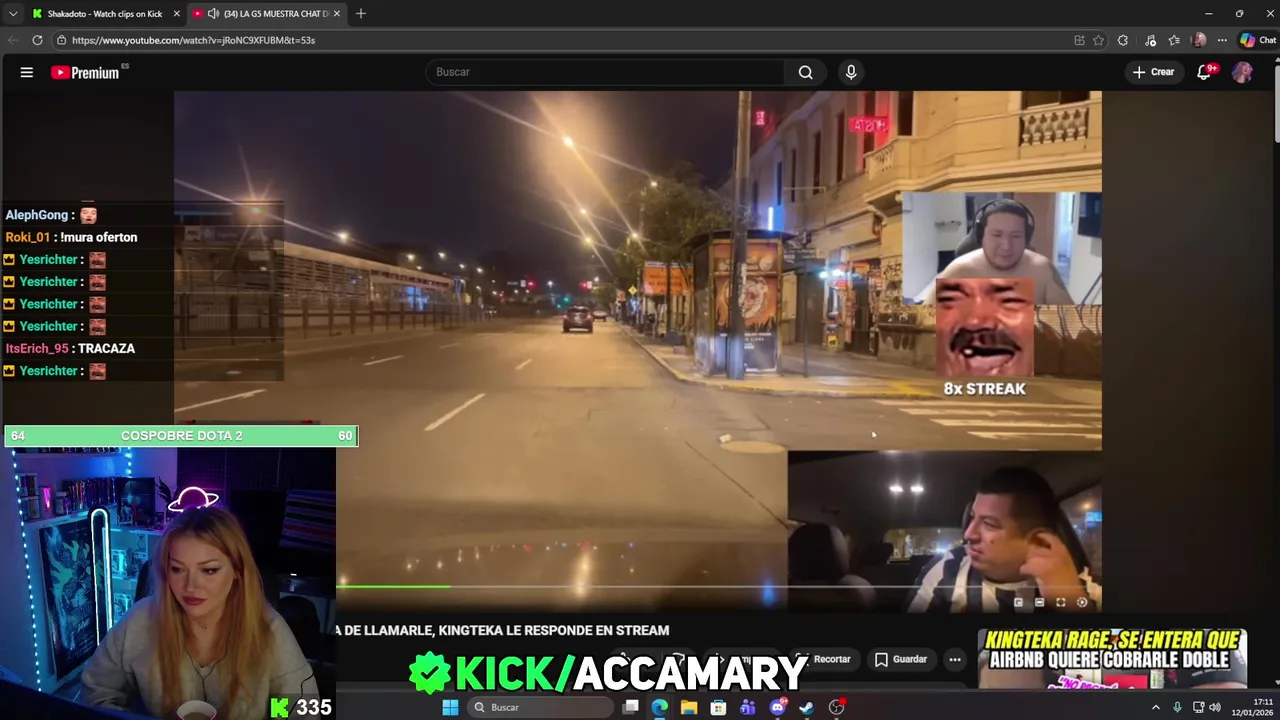The height and width of the screenshot is (720, 1280).
Task: Open a new browser tab
Action: click(x=361, y=14)
